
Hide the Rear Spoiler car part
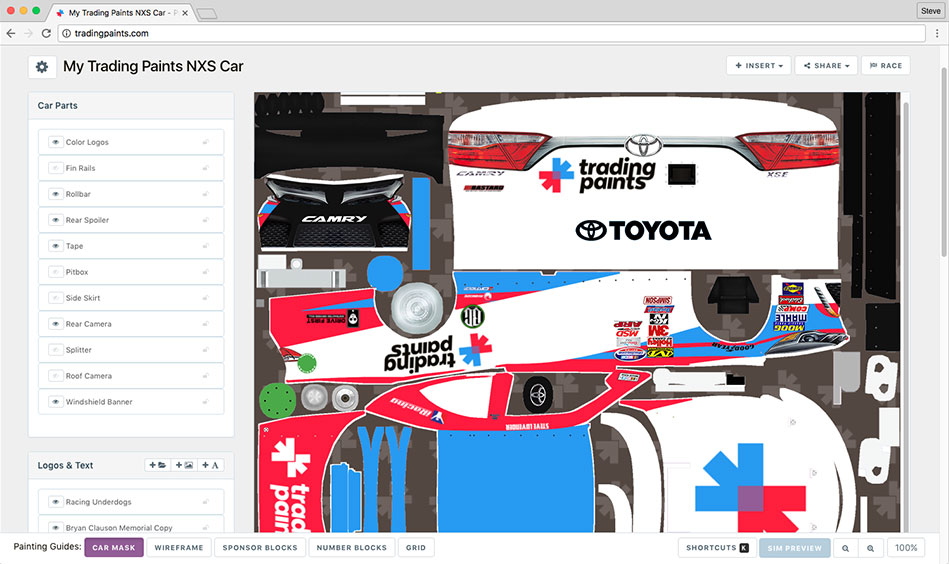pyautogui.click(x=56, y=220)
